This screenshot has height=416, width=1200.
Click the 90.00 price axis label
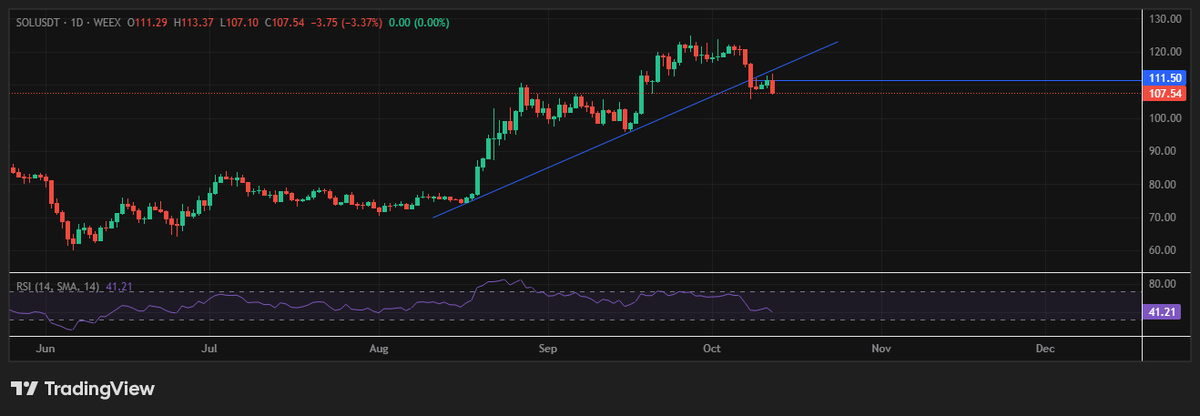pos(1163,151)
